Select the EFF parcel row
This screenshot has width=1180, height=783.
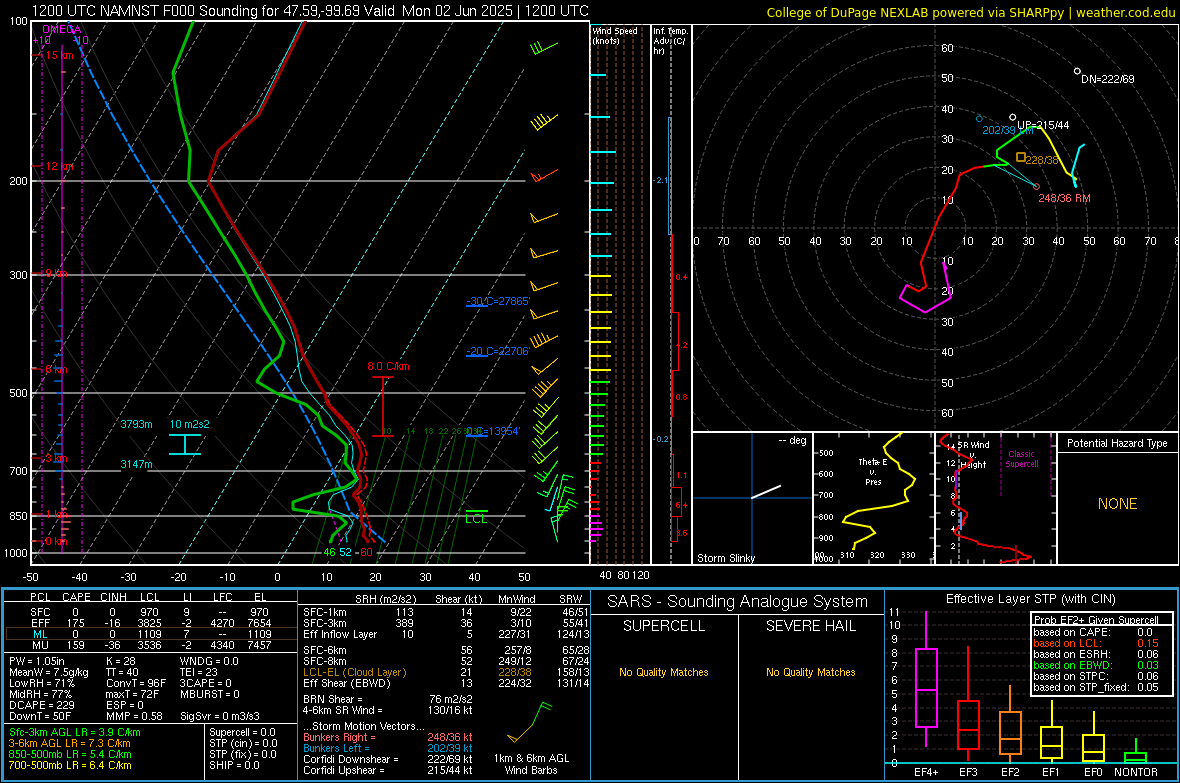coord(150,623)
